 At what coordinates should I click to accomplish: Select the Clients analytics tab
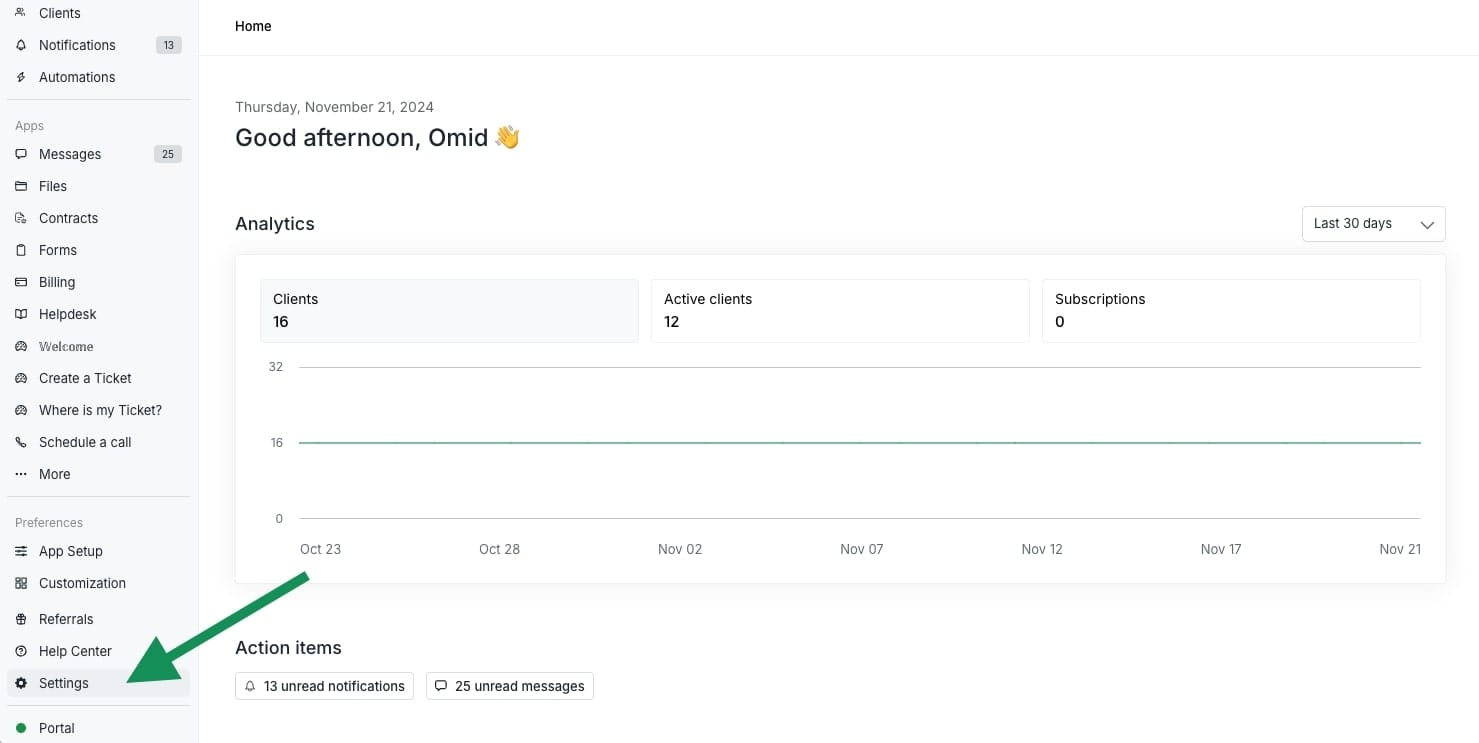[449, 311]
